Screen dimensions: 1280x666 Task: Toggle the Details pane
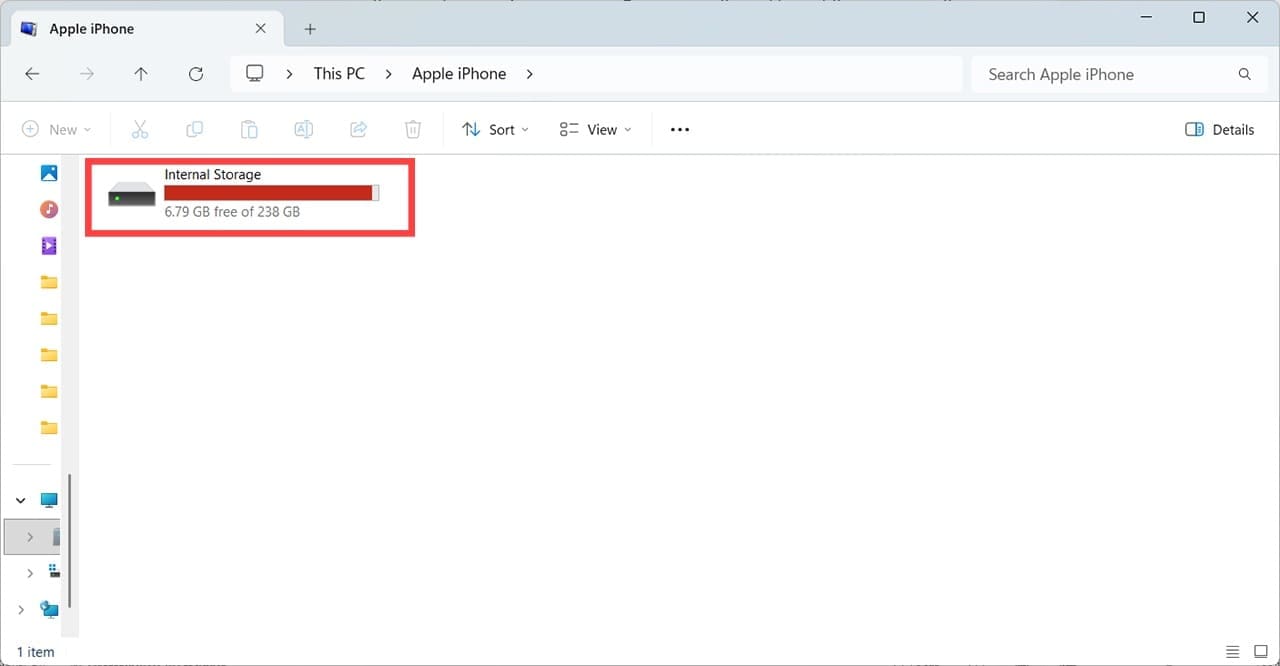[x=1219, y=129]
